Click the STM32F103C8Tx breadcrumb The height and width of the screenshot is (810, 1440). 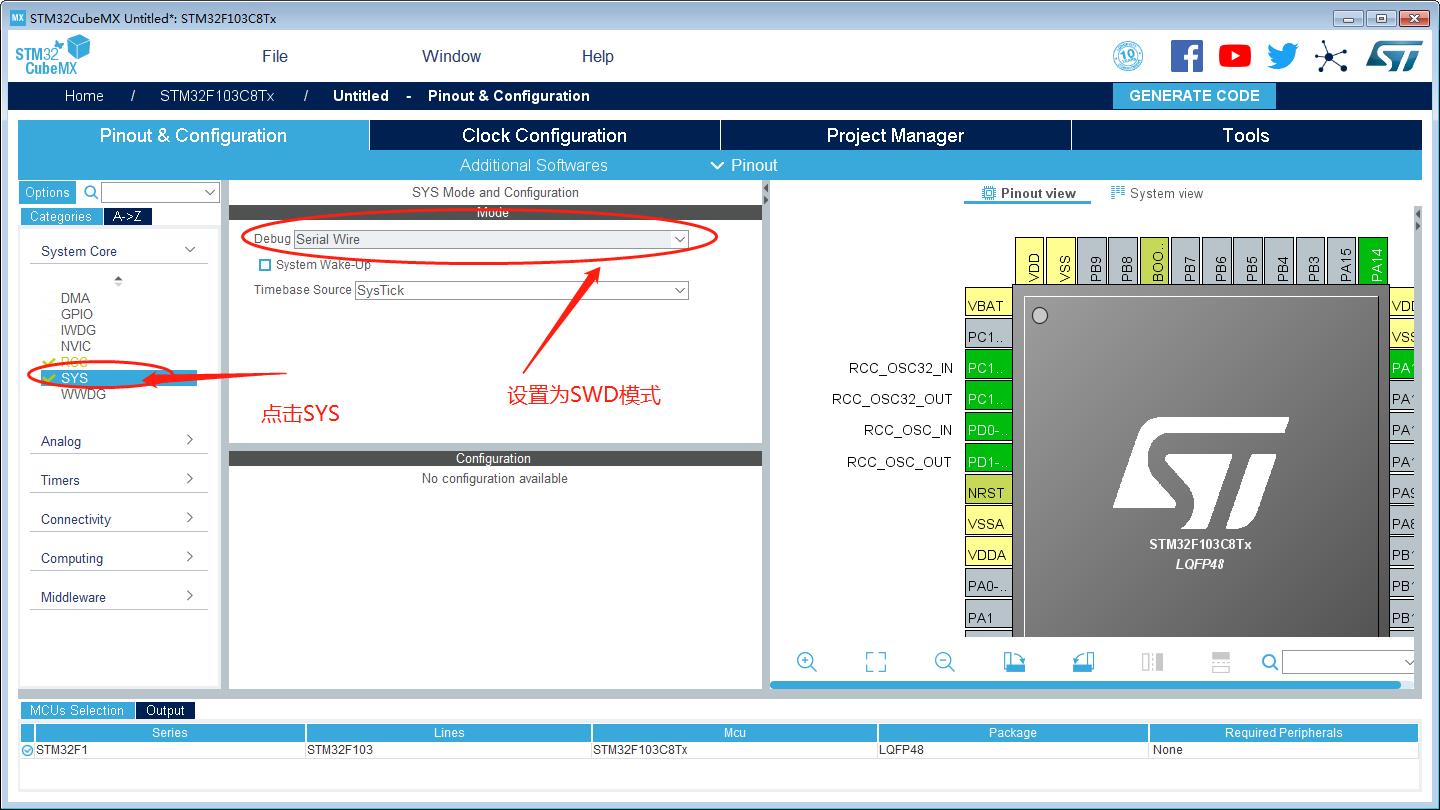pos(217,96)
